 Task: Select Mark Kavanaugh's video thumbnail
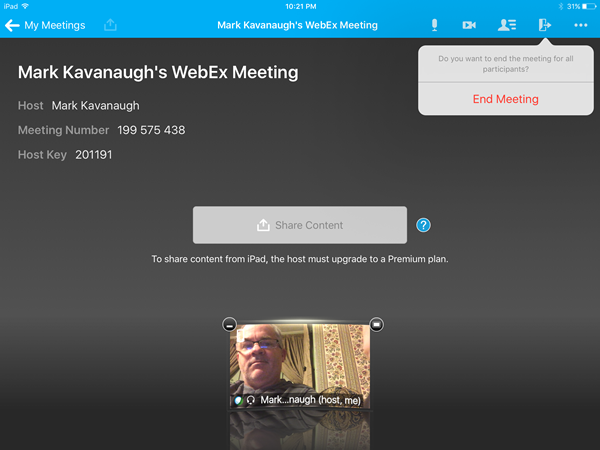[300, 365]
